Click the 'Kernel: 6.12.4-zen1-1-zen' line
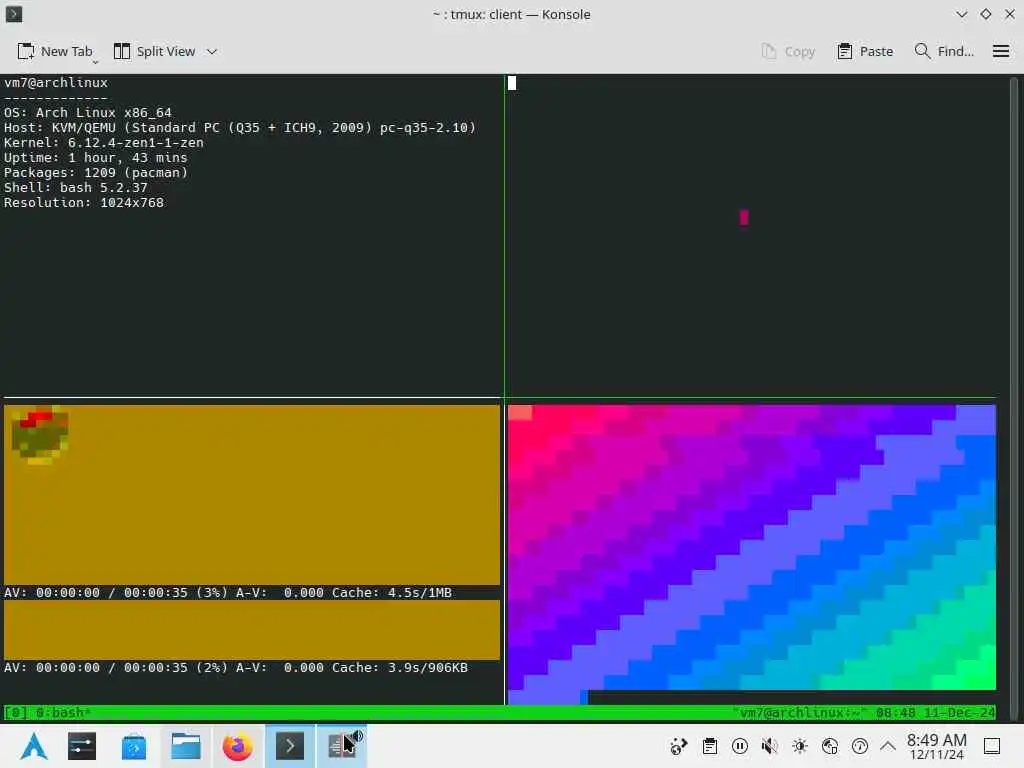Viewport: 1024px width, 768px height. click(x=104, y=143)
